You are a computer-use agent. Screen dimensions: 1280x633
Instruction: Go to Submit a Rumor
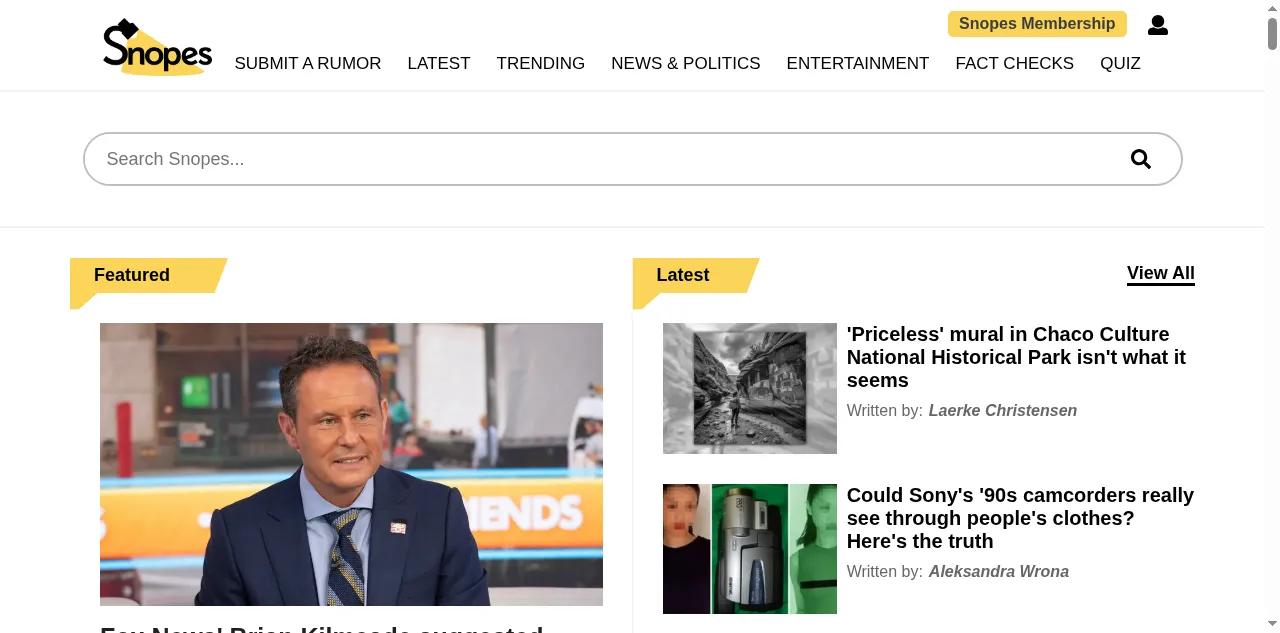(x=308, y=63)
